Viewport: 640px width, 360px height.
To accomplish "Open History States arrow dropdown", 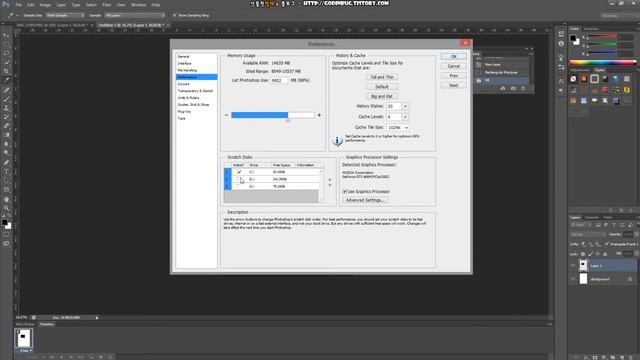I will 405,106.
